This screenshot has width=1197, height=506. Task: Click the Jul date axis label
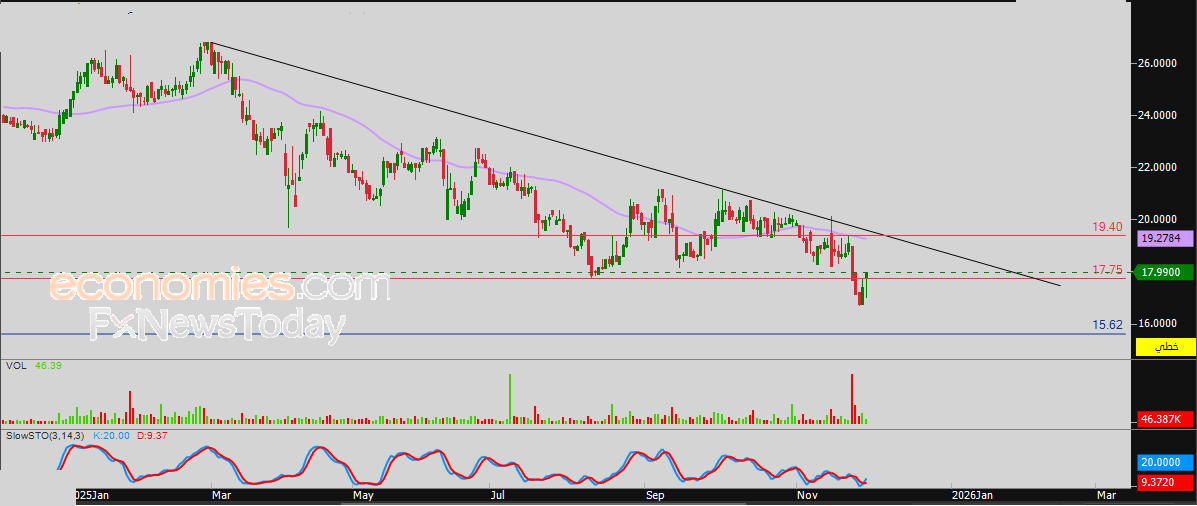coord(498,495)
